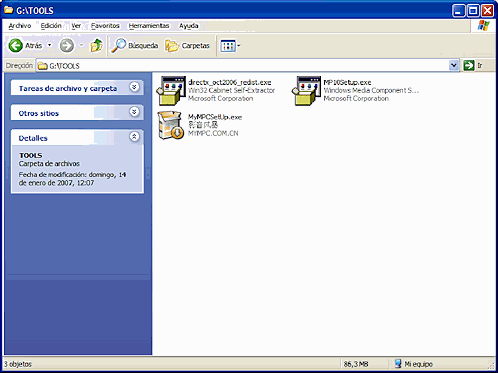Click the directx_oct2006_redist.exe file name

(x=230, y=82)
